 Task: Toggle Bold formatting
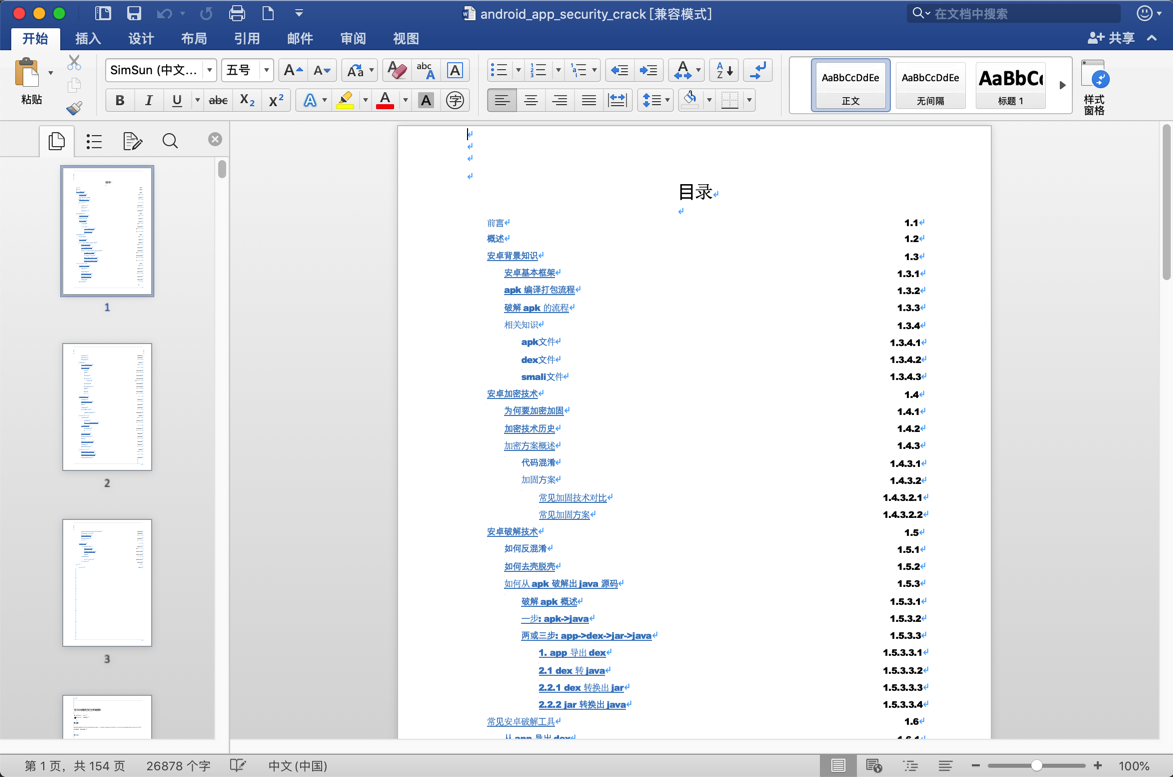[x=120, y=100]
